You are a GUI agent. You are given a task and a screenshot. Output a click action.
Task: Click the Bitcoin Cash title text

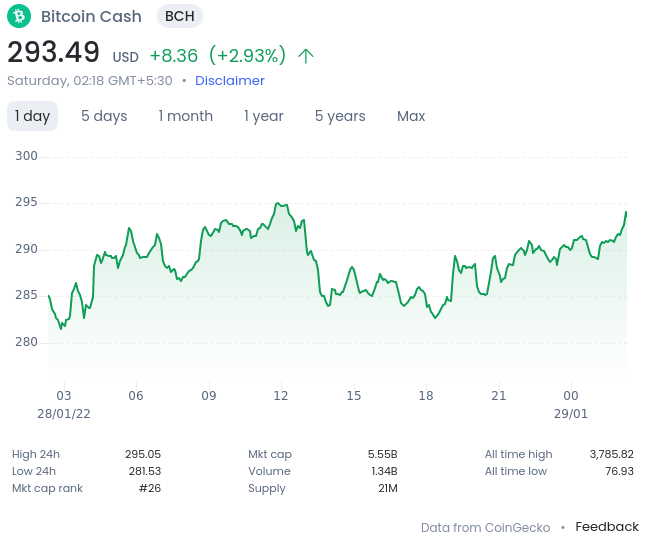coord(91,17)
